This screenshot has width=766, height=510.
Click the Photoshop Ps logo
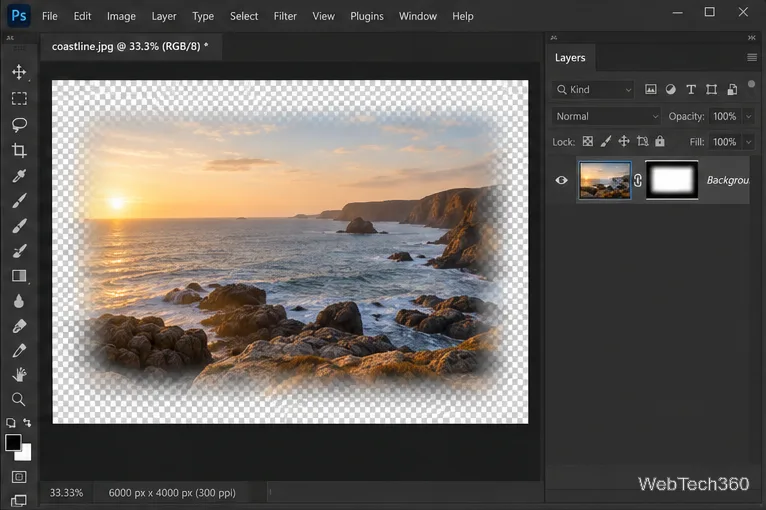click(19, 16)
